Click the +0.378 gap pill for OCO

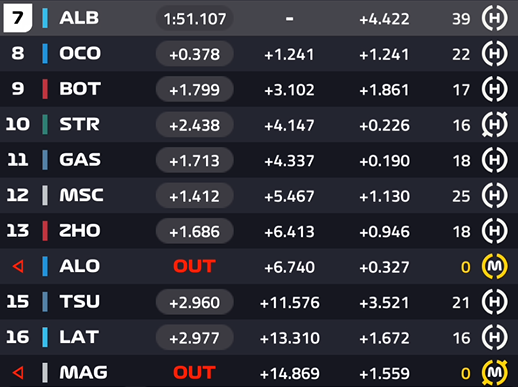tap(195, 54)
